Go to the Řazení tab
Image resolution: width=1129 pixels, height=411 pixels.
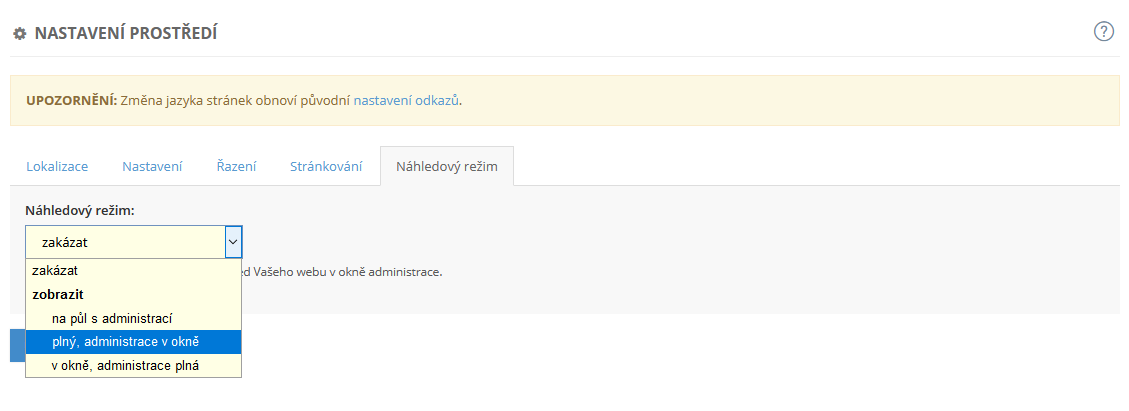point(236,166)
